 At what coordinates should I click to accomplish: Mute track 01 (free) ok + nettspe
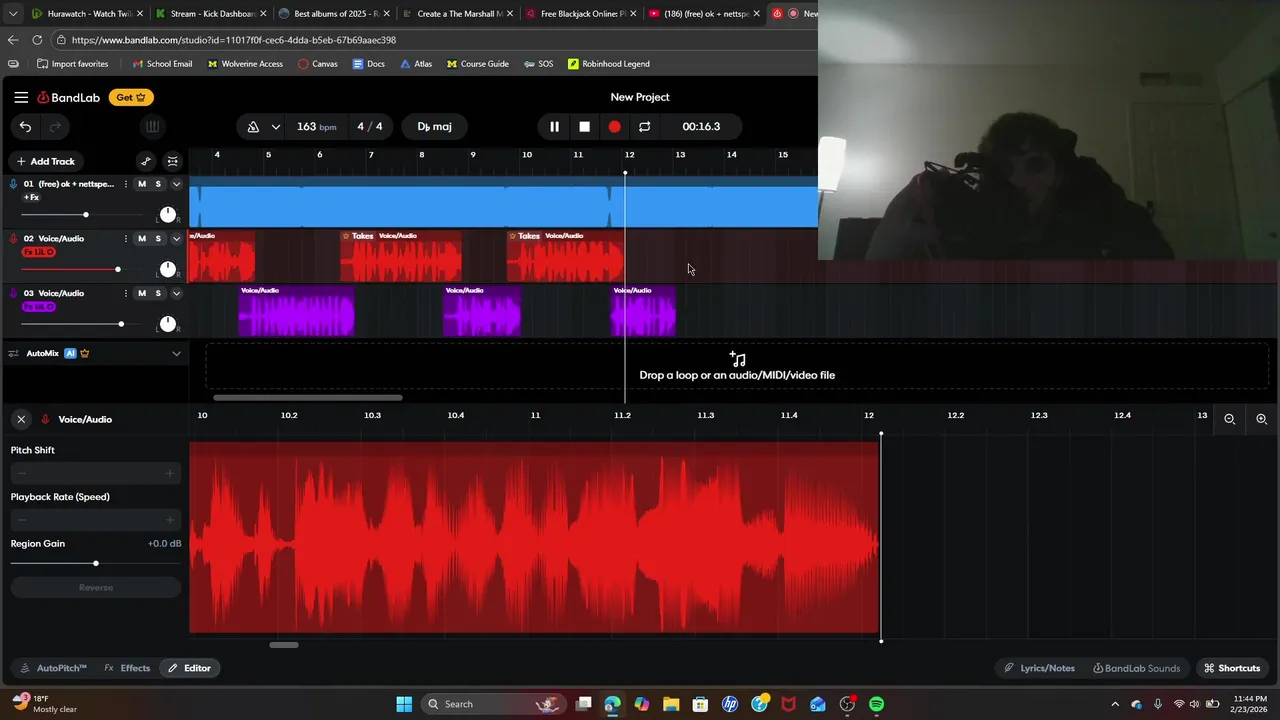pos(142,184)
